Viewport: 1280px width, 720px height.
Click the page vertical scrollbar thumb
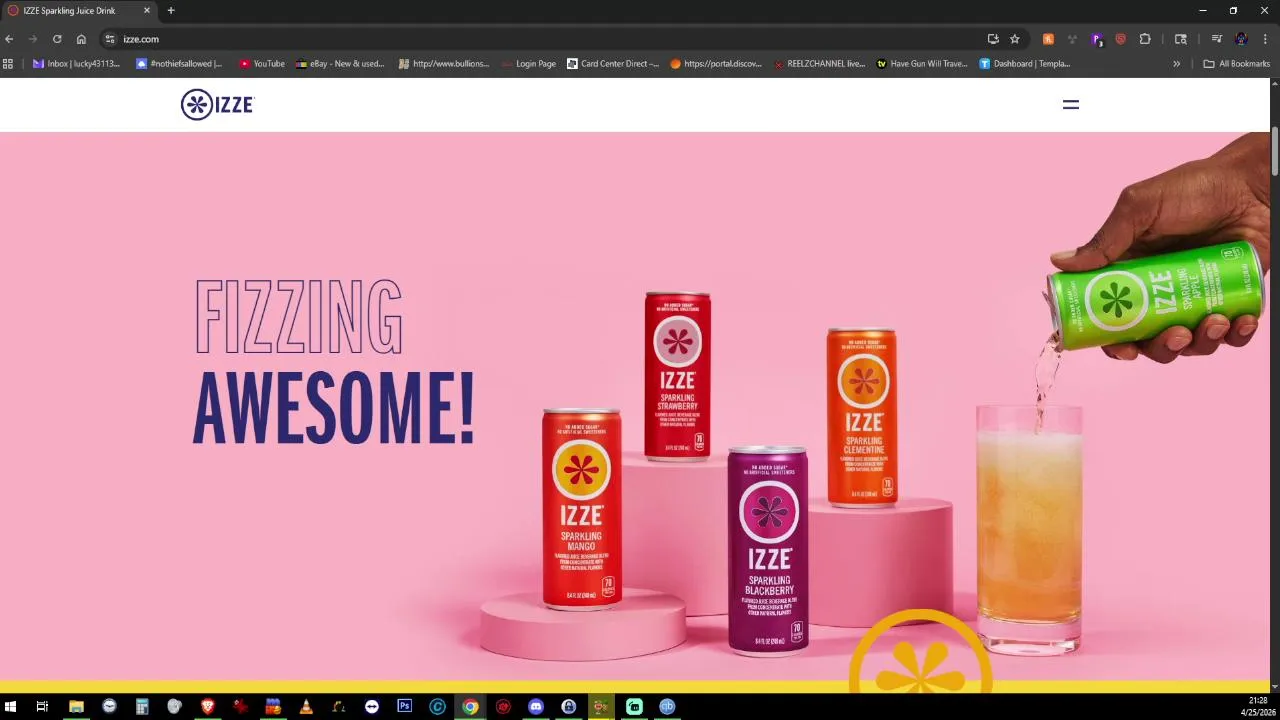(1274, 153)
